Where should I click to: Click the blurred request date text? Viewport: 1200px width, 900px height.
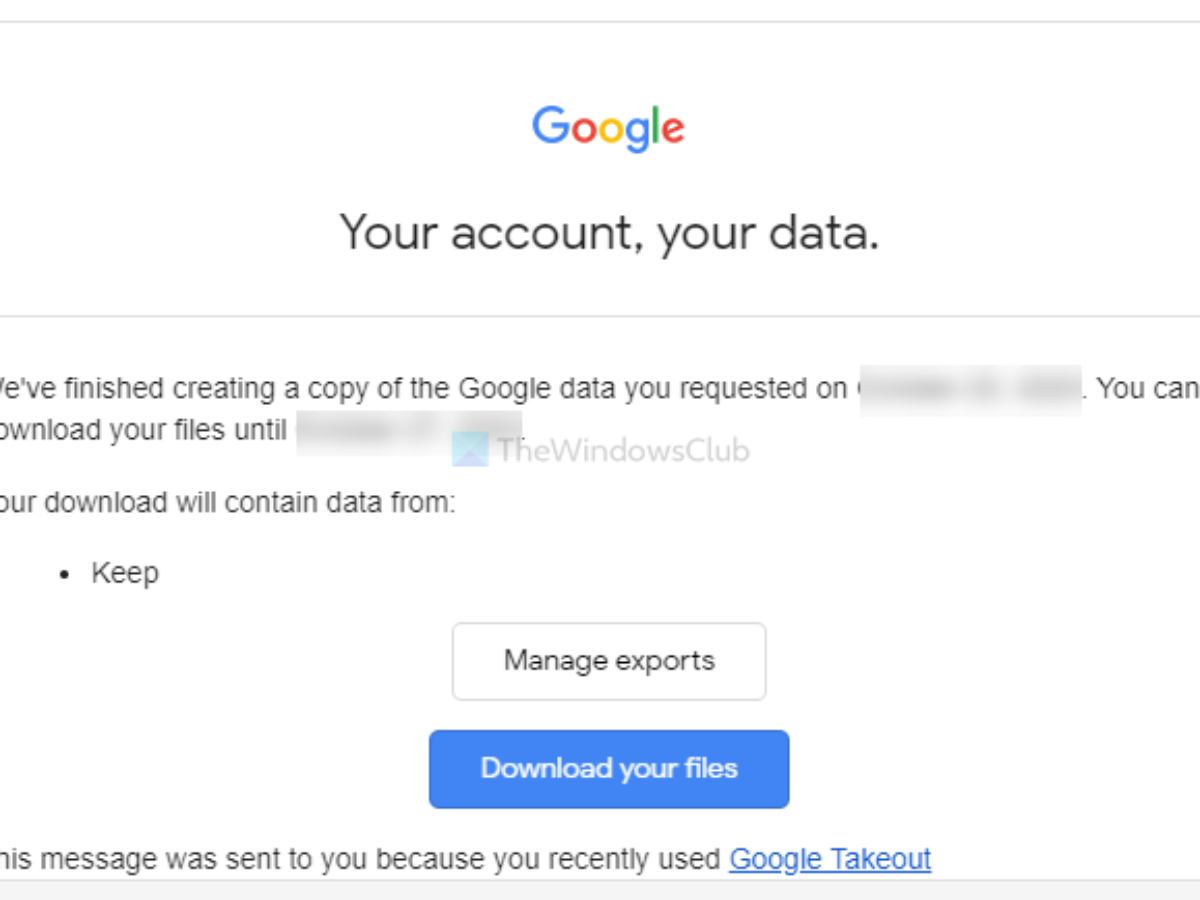[970, 389]
